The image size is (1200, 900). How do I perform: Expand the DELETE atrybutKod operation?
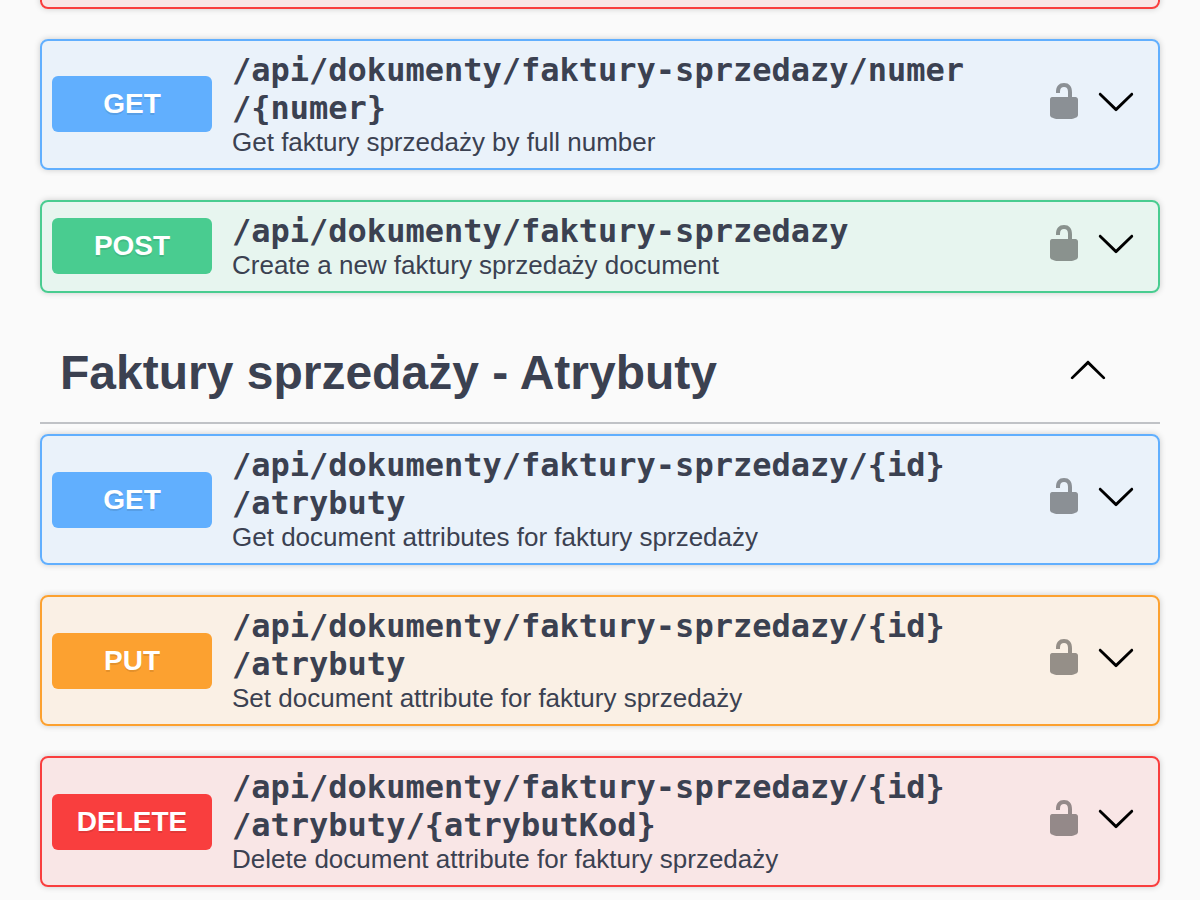click(x=1117, y=817)
